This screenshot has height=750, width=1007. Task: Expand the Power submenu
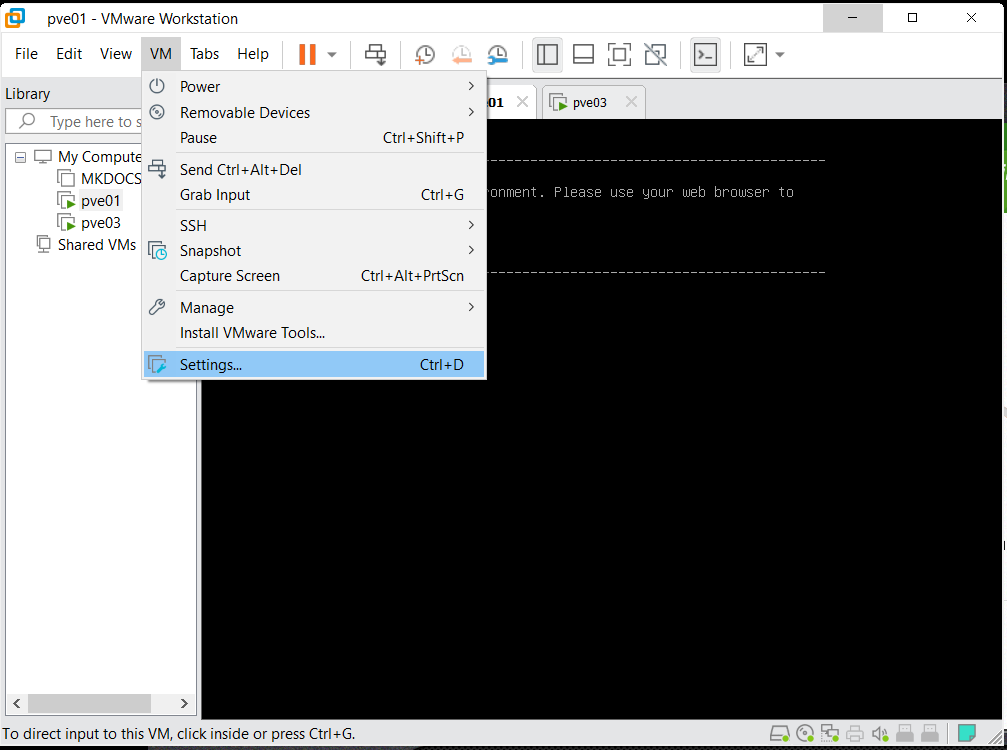click(314, 86)
